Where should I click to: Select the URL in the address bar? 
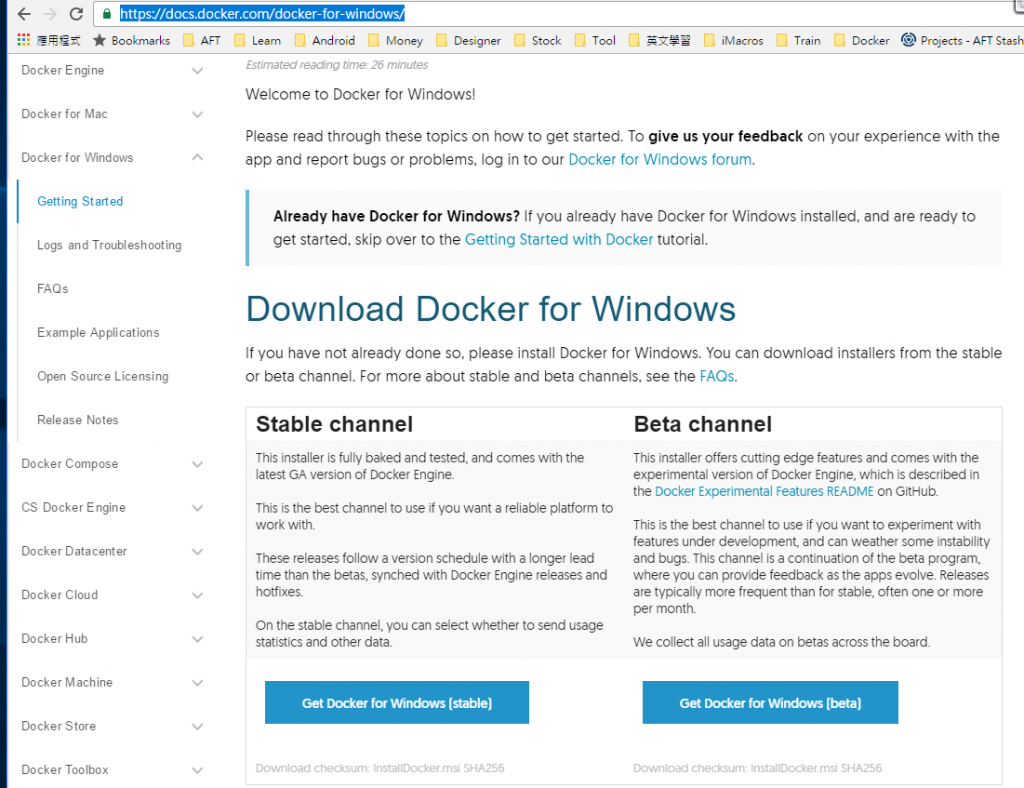pos(262,14)
